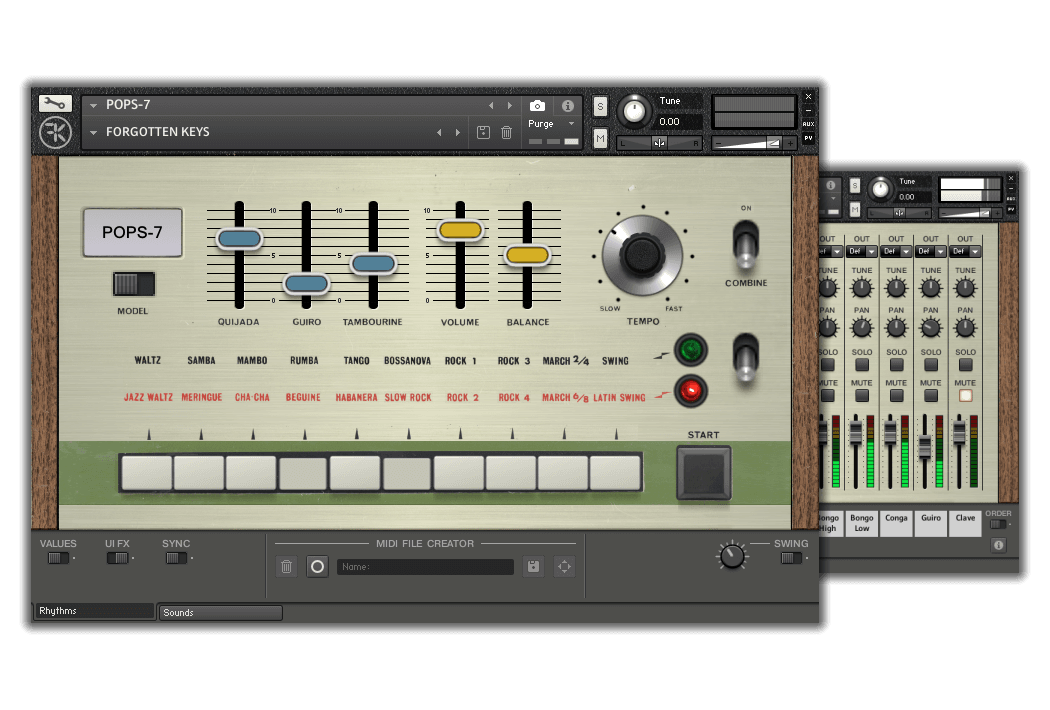1050x710 pixels.
Task: Go to previous instrument next to POPS-7
Action: (491, 106)
